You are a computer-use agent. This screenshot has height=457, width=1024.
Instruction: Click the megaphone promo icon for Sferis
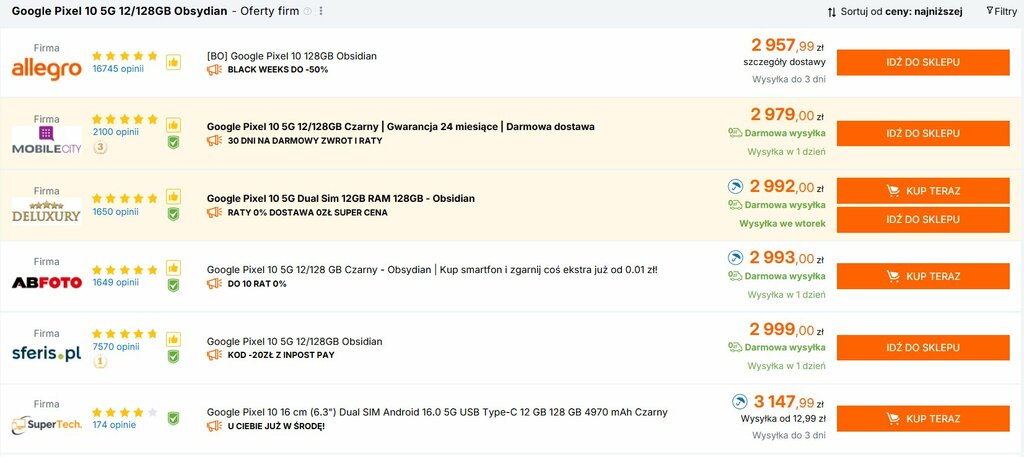pos(214,355)
